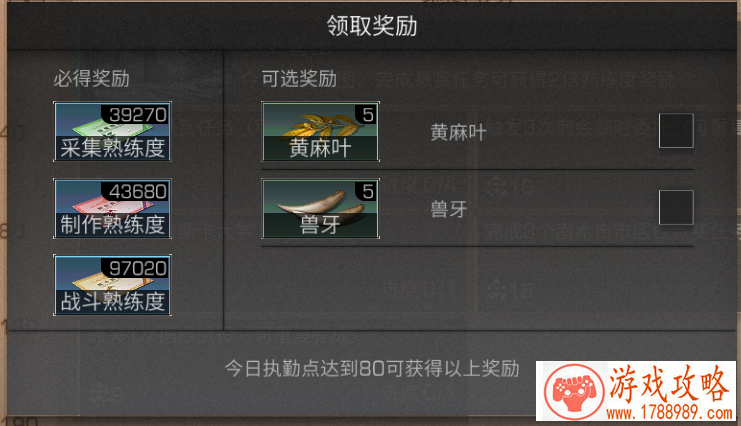
Task: Select the 制作熟练度 reward card icon
Action: click(x=112, y=209)
